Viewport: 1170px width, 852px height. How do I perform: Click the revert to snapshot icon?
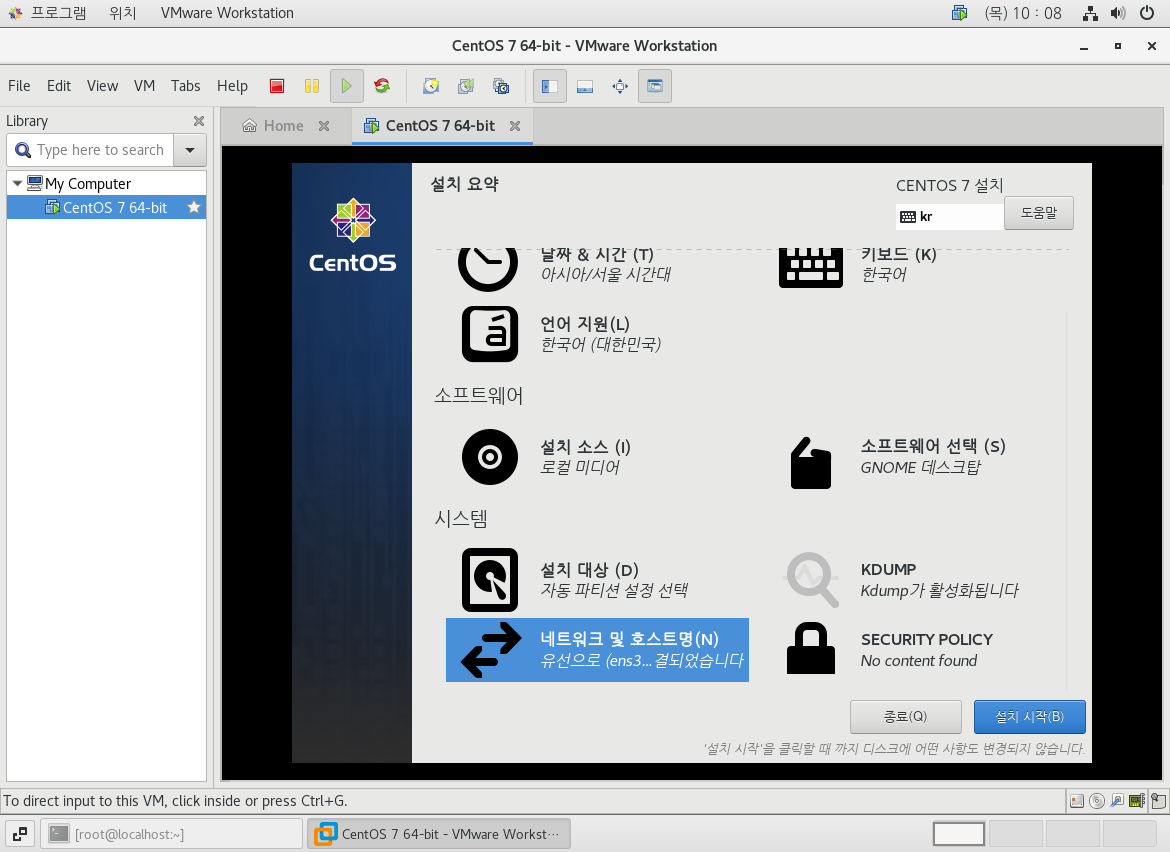466,86
